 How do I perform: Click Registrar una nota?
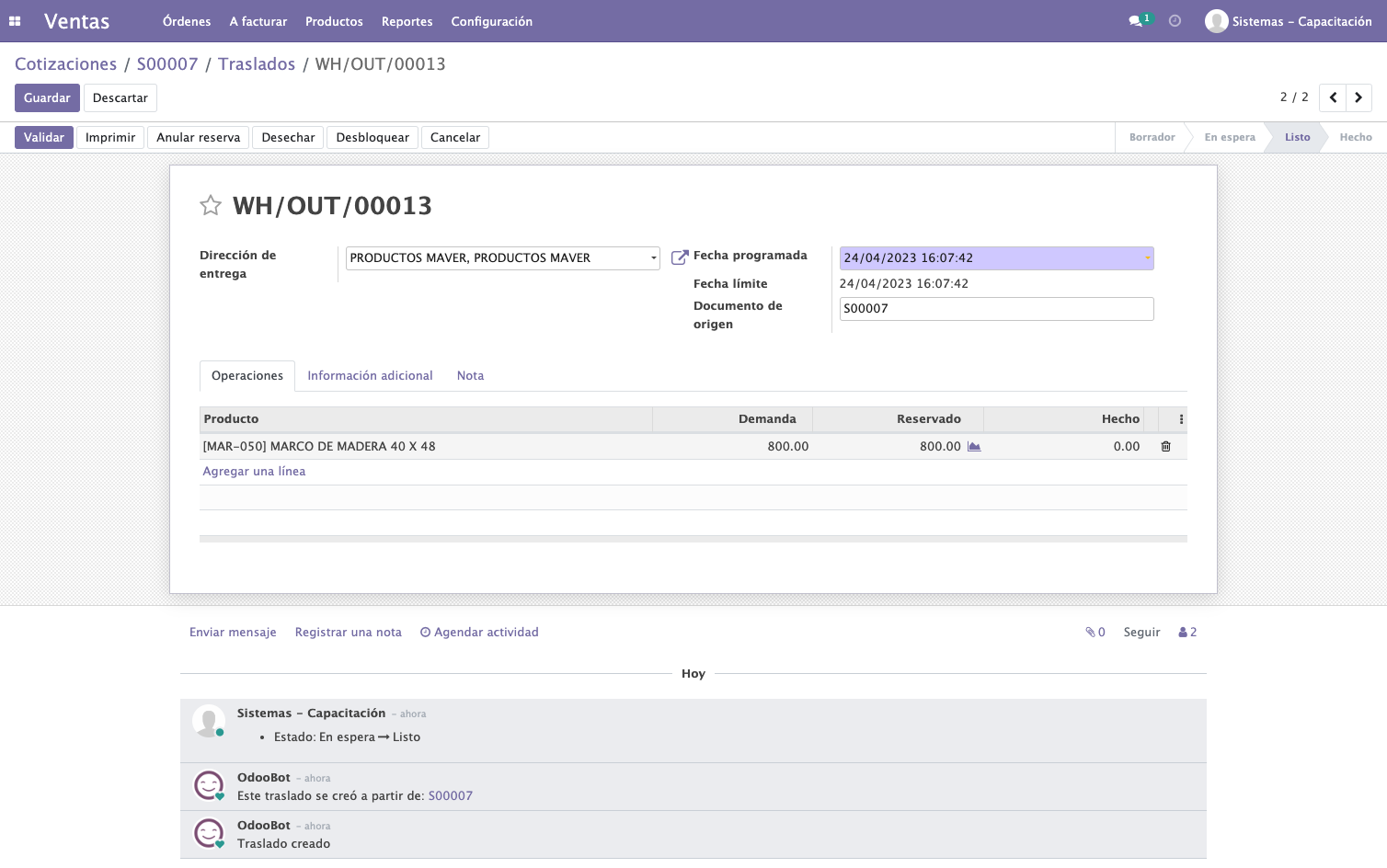tap(349, 633)
